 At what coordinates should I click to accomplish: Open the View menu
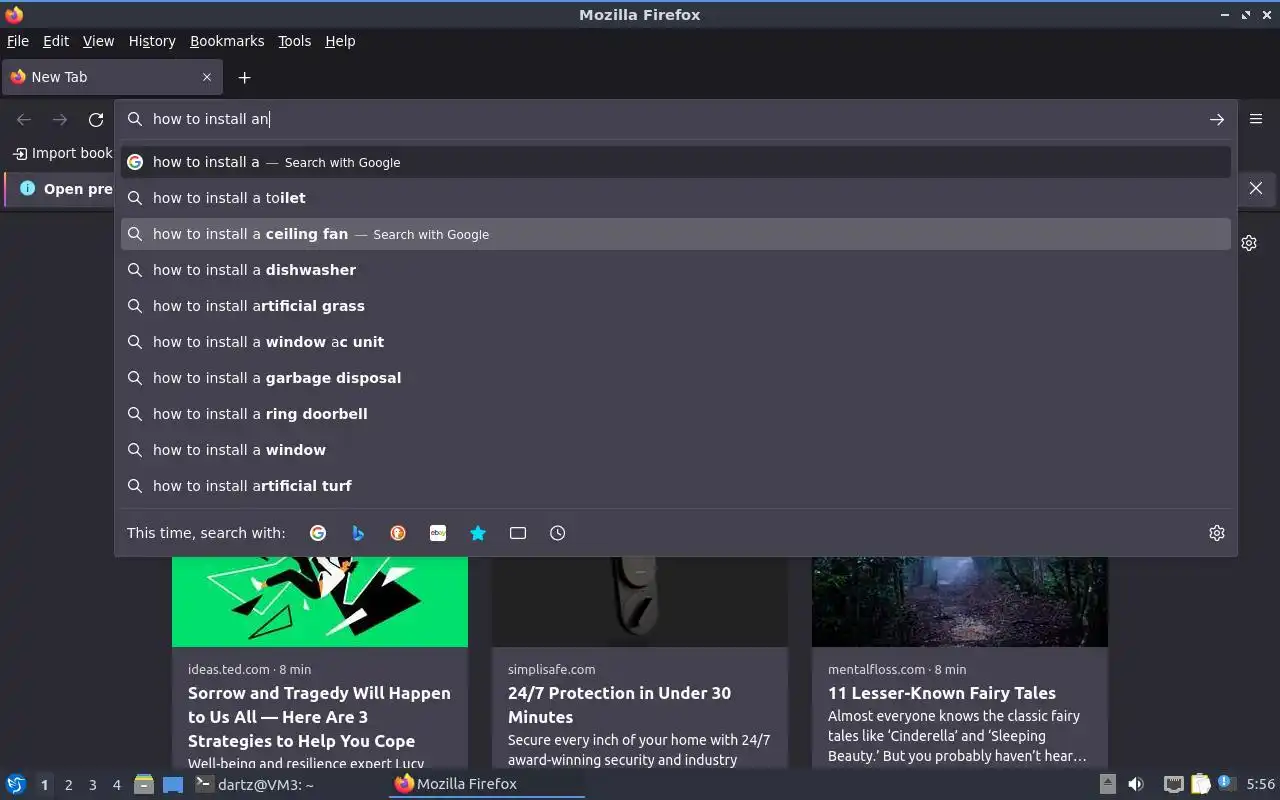pyautogui.click(x=98, y=41)
